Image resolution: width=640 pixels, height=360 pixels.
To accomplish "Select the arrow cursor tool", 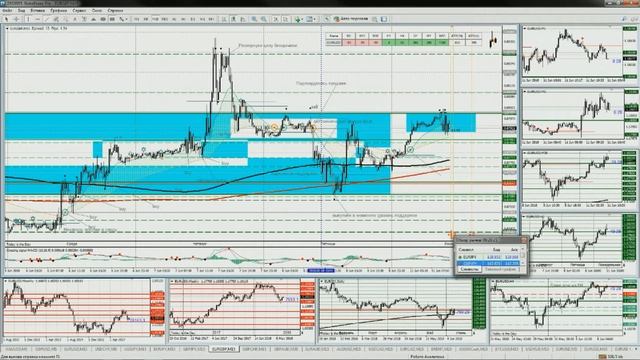I will point(6,19).
